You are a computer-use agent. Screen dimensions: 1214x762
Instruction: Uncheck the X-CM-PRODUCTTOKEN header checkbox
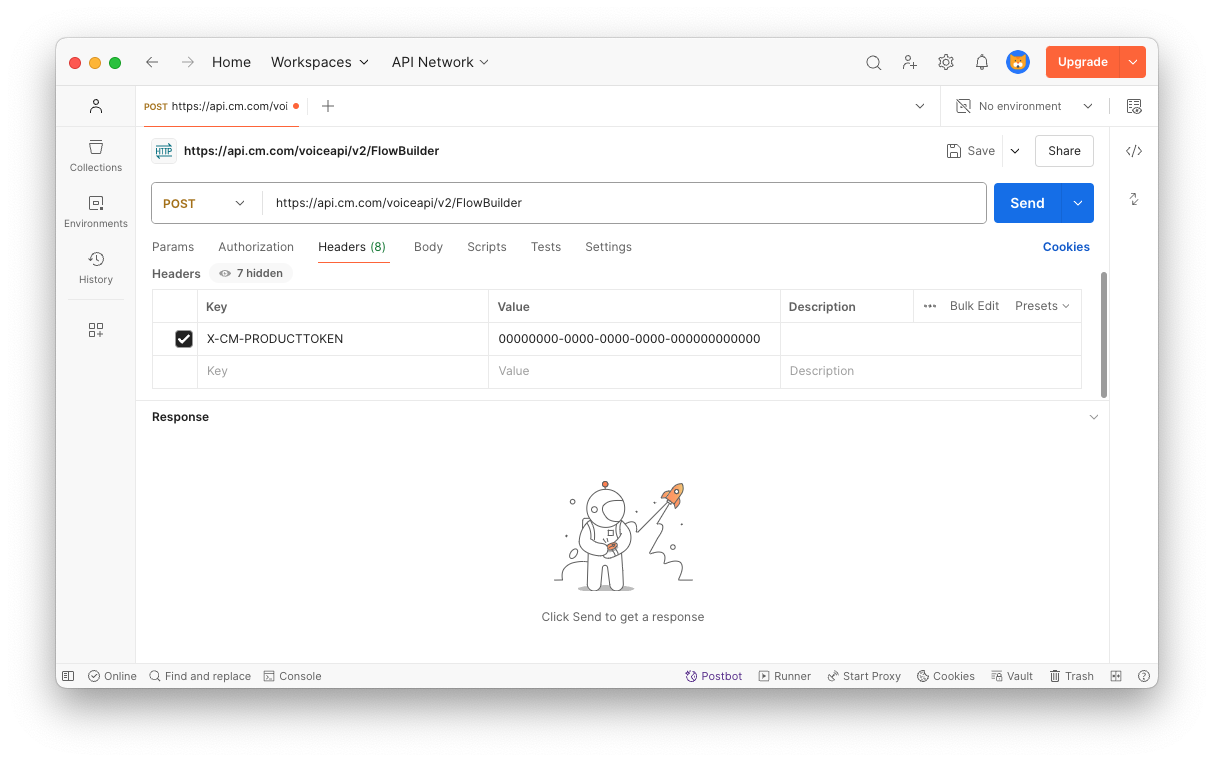coord(184,339)
